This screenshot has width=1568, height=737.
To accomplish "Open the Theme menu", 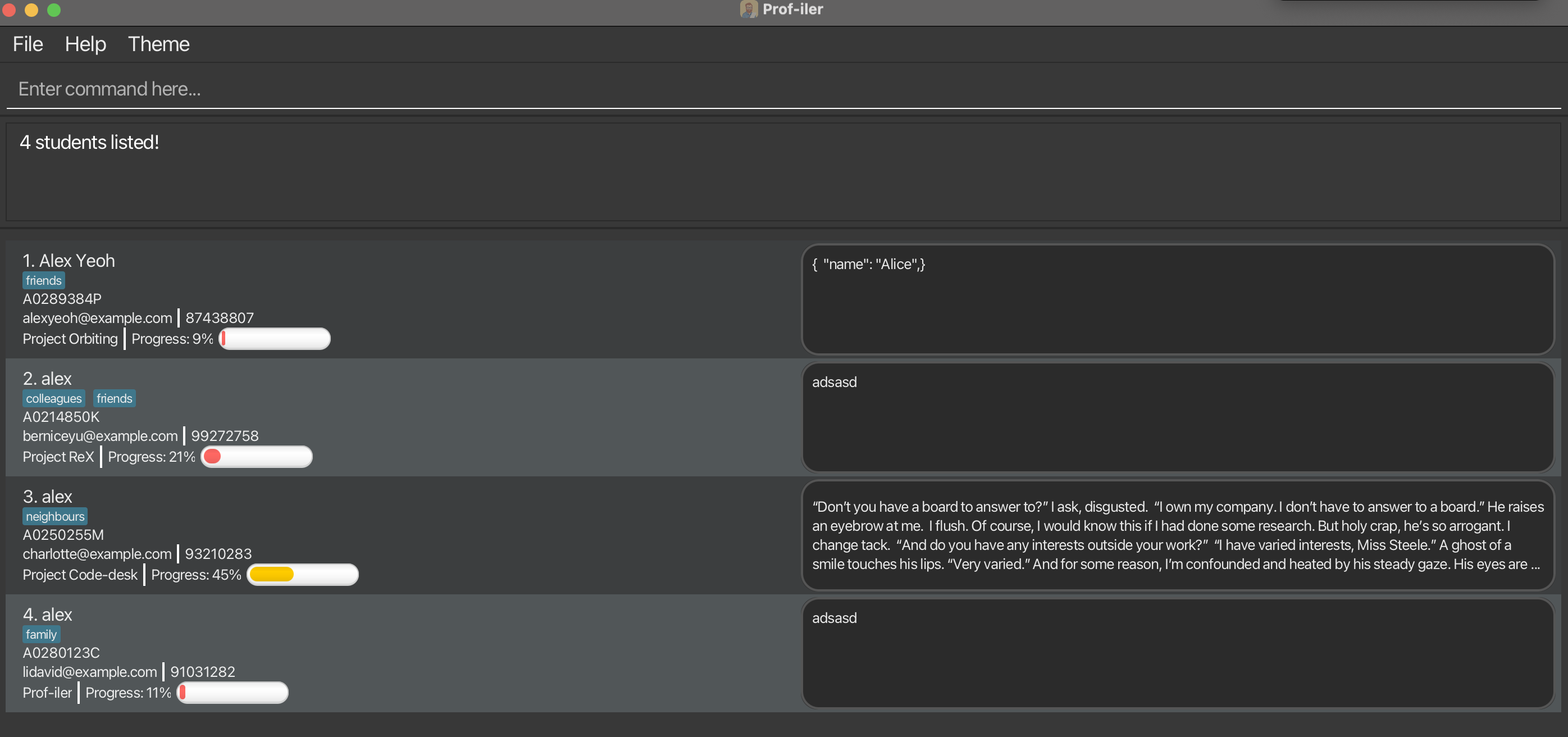I will tap(158, 44).
